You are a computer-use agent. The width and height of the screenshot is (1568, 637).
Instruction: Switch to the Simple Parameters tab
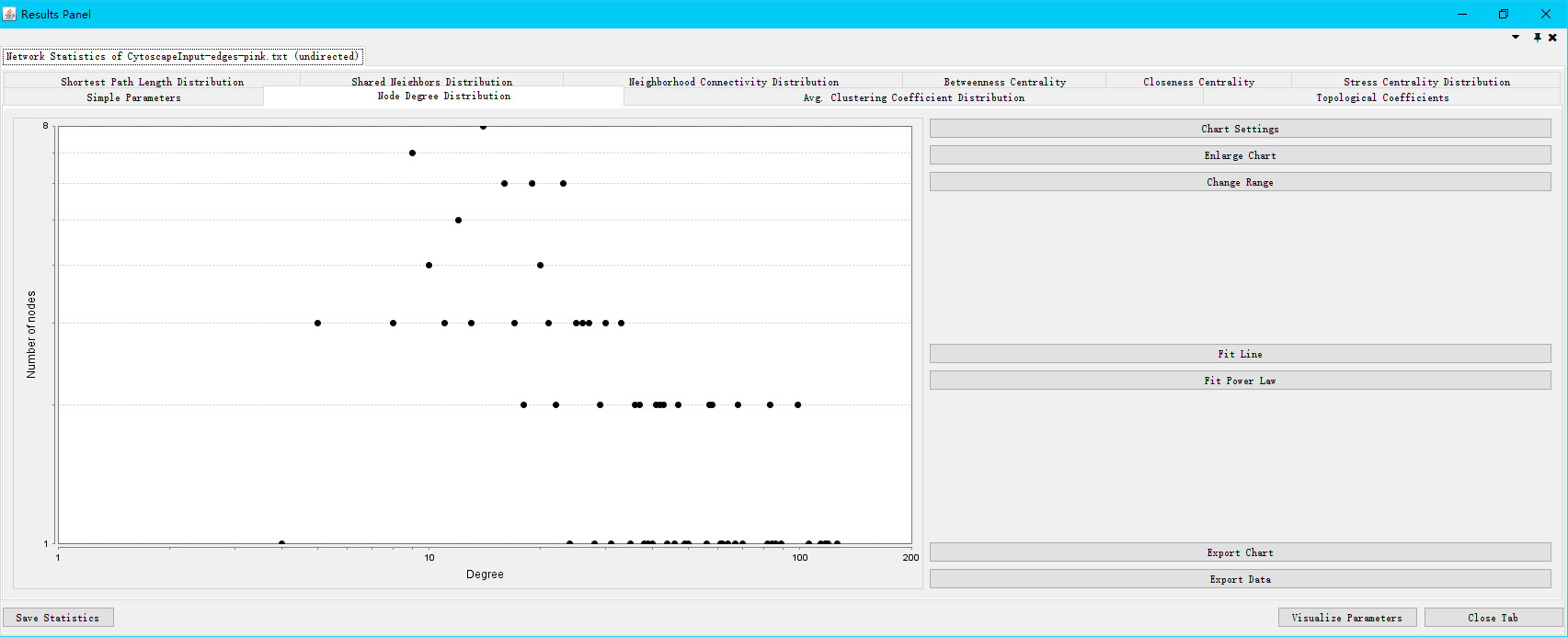[x=133, y=97]
